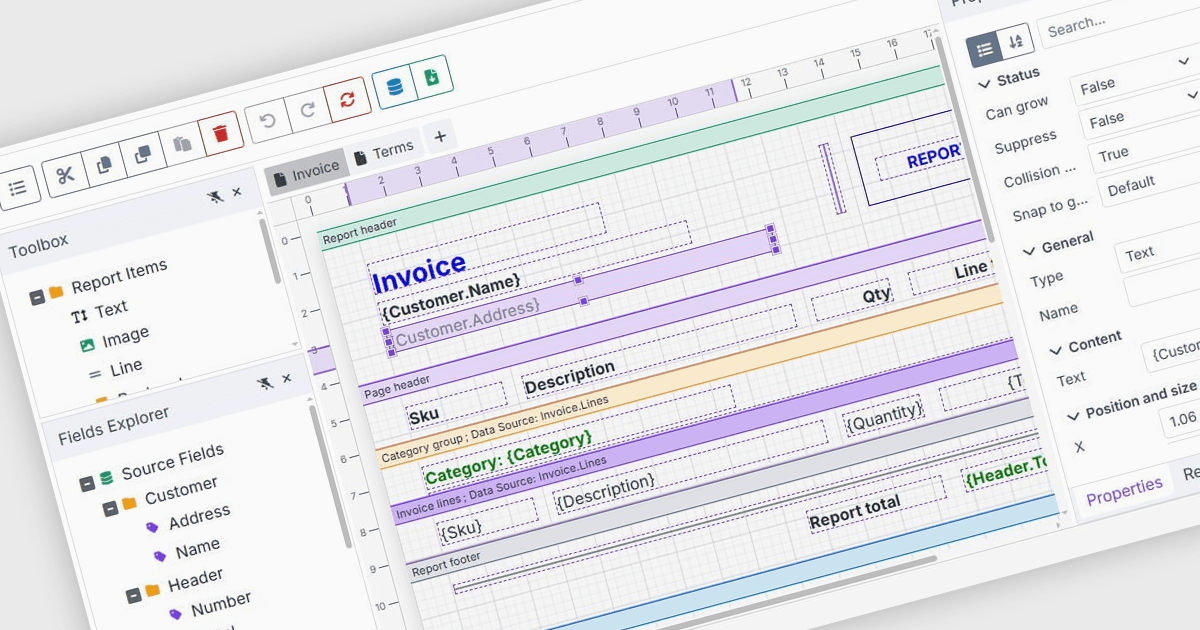
Task: Select the Description column heading
Action: click(x=569, y=377)
